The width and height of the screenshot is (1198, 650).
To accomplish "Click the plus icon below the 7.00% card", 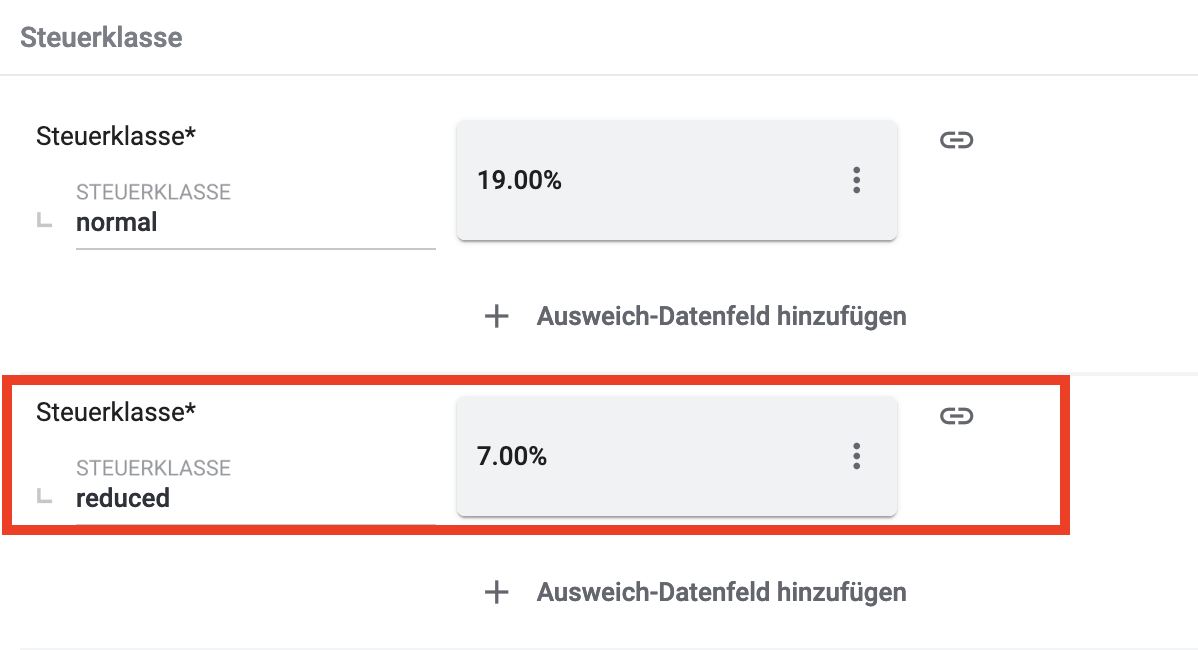I will (x=497, y=592).
